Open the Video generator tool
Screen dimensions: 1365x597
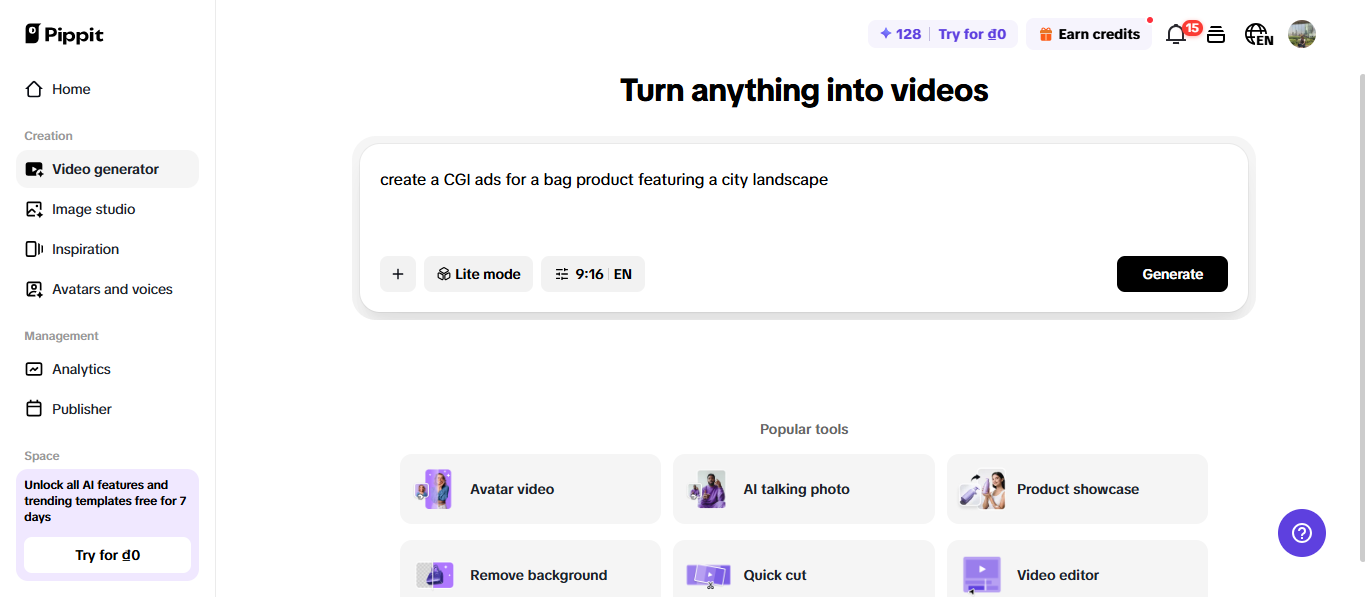pos(105,168)
